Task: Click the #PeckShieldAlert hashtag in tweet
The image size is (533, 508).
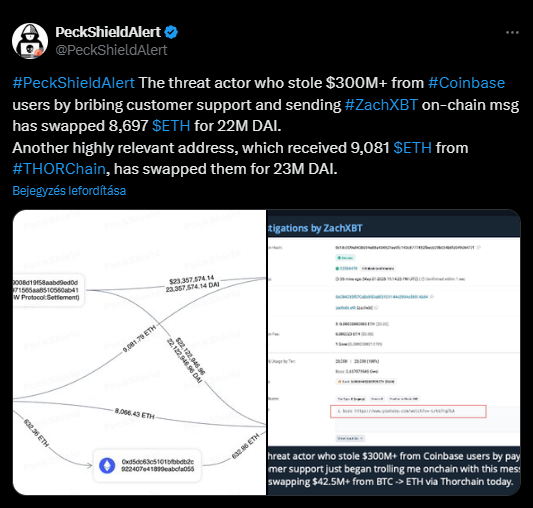Action: pyautogui.click(x=73, y=83)
